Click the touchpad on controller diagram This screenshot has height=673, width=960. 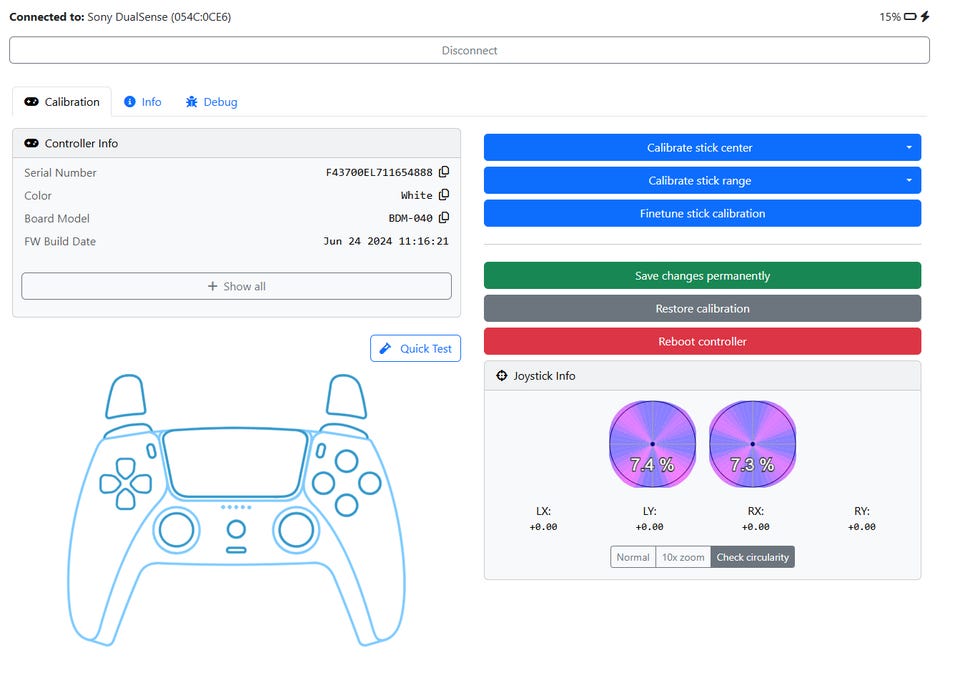click(x=236, y=462)
